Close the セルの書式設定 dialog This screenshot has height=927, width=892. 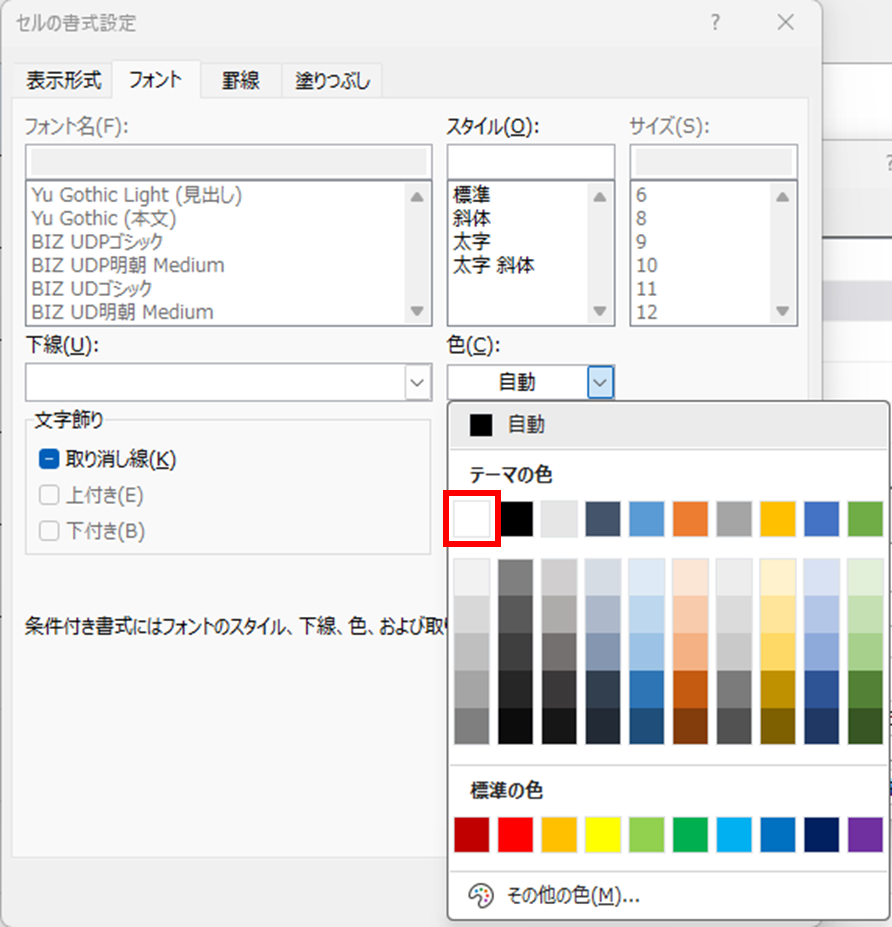[x=786, y=22]
